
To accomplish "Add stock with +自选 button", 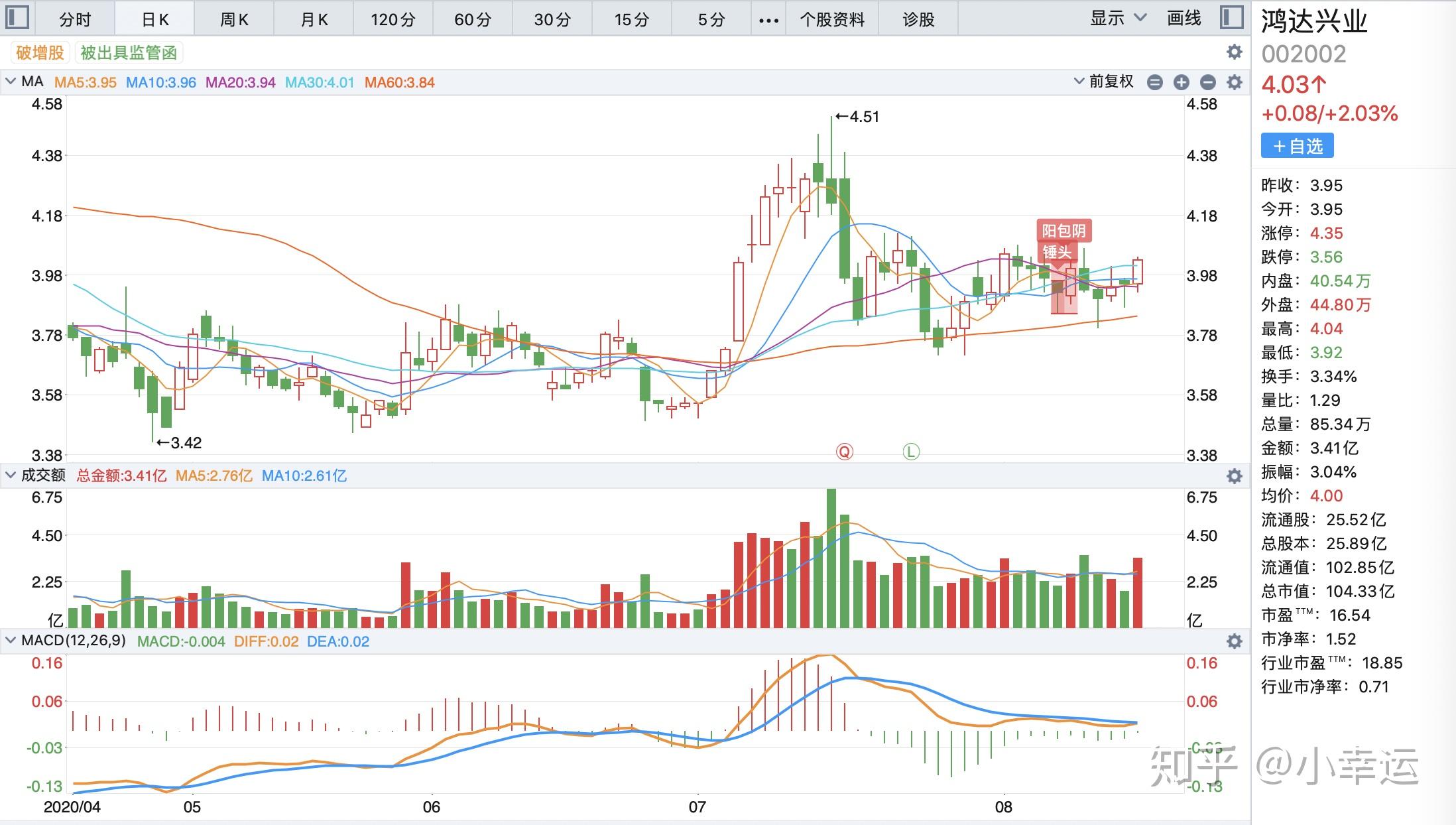I will pos(1298,146).
